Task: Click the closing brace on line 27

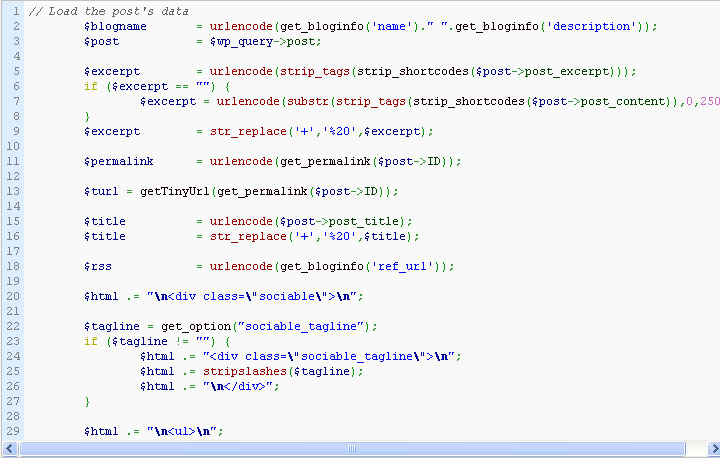Action: click(x=87, y=401)
